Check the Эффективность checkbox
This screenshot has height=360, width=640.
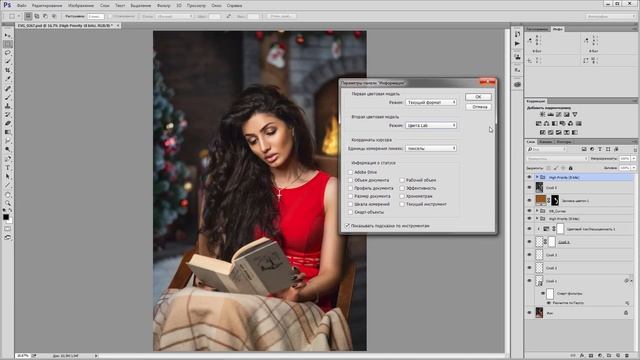[402, 188]
